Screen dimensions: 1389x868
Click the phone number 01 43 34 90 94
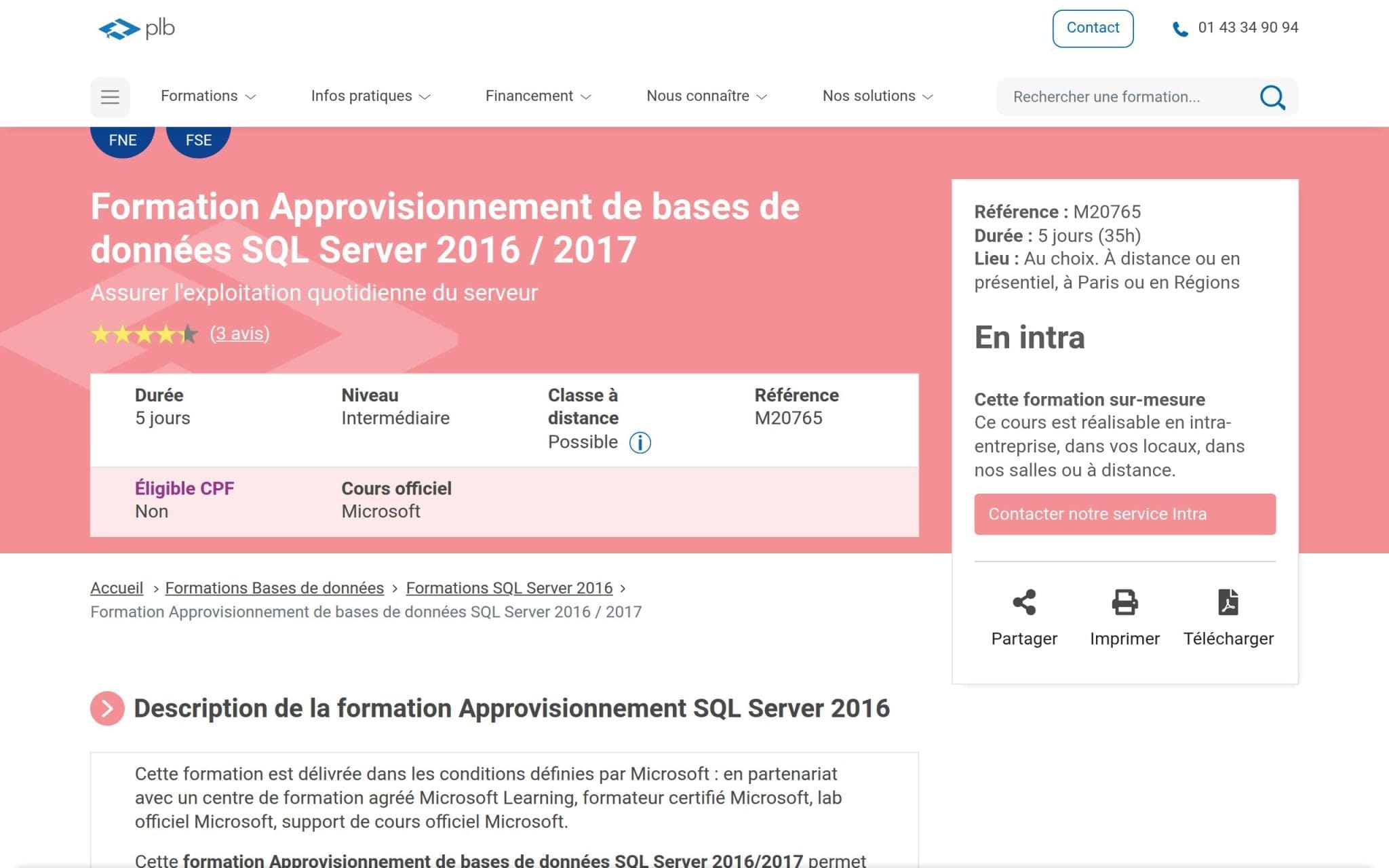pos(1248,28)
